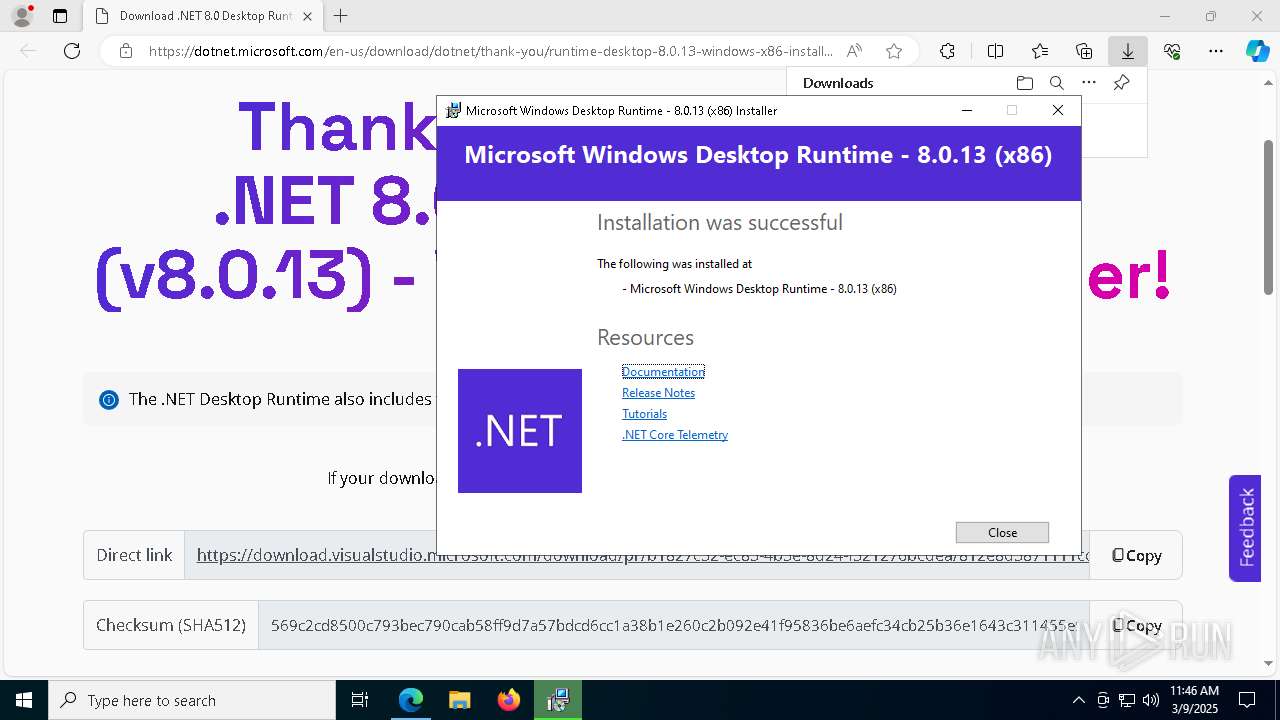Screen dimensions: 1280x720
Task: Search downloads with the magnifier icon
Action: 1056,83
